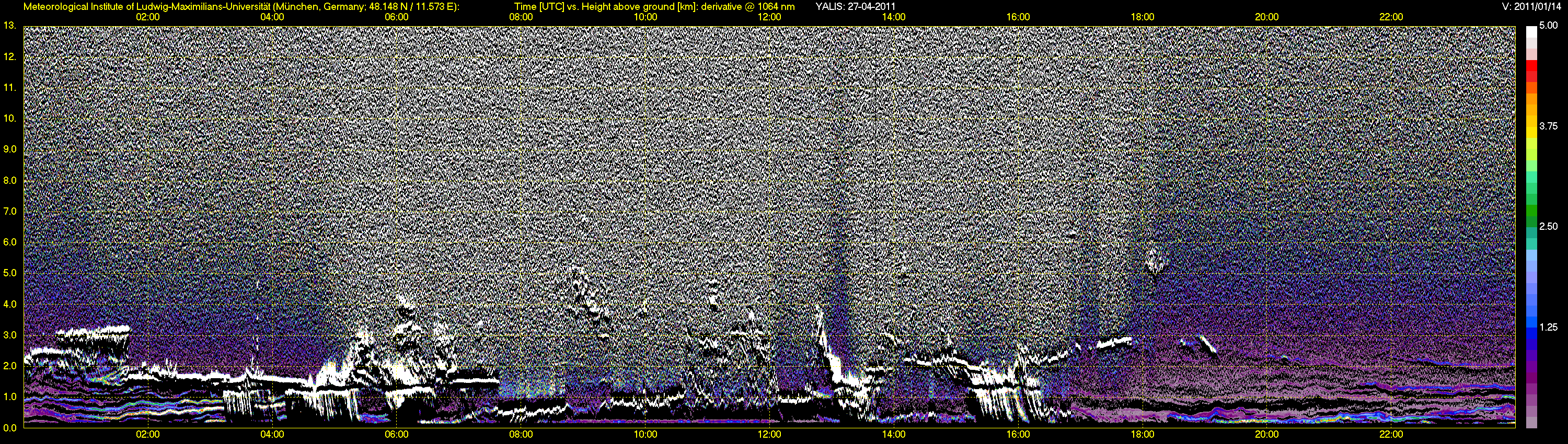Click the 08:00 label on bottom time axis
This screenshot has width=1568, height=444.
tap(521, 434)
